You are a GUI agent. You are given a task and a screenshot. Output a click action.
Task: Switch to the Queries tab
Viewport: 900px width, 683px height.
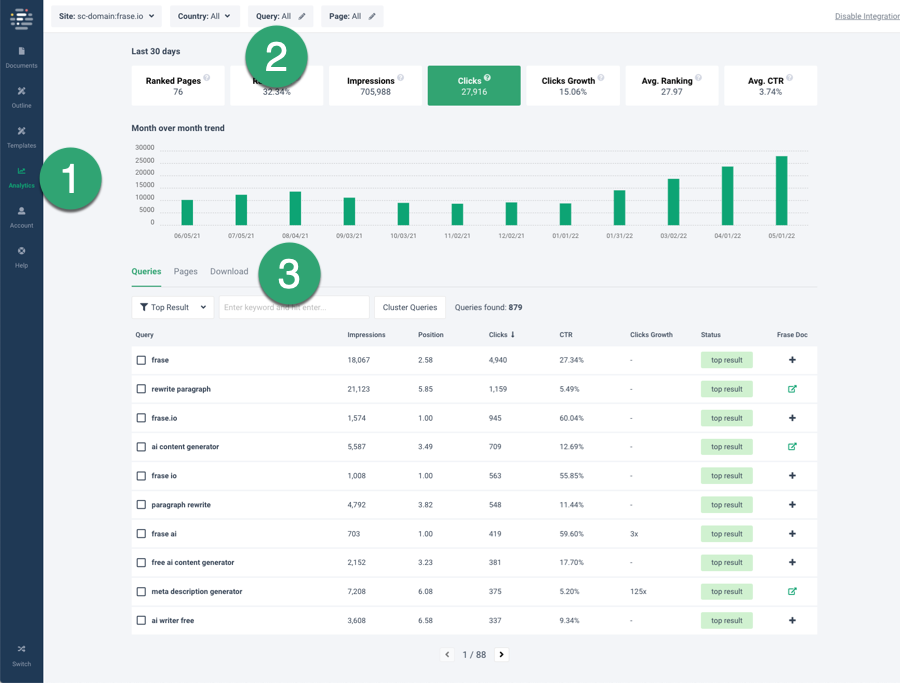146,271
